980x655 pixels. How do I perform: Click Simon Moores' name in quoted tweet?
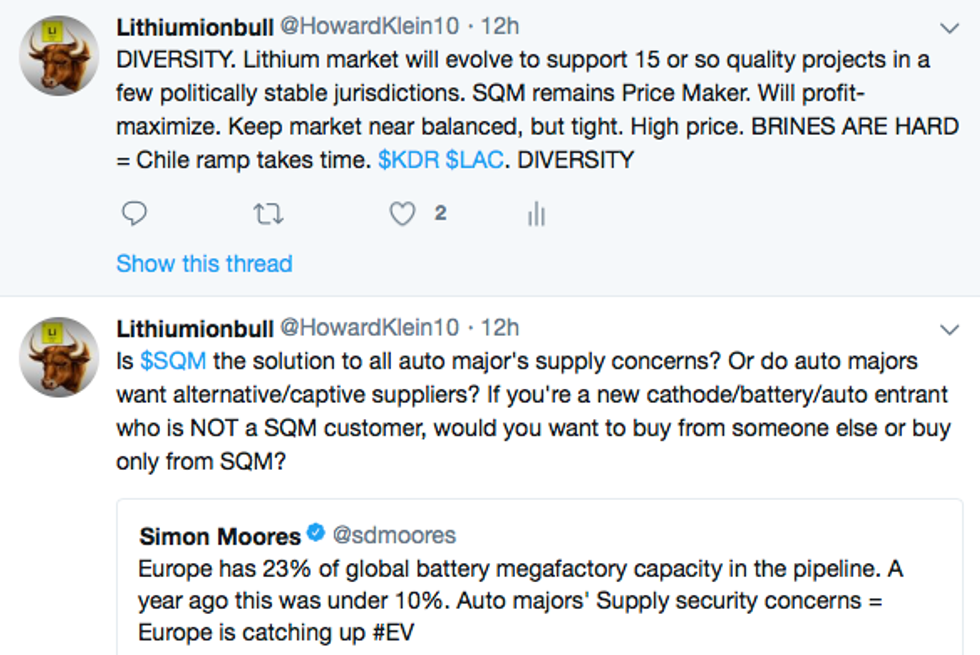click(219, 535)
